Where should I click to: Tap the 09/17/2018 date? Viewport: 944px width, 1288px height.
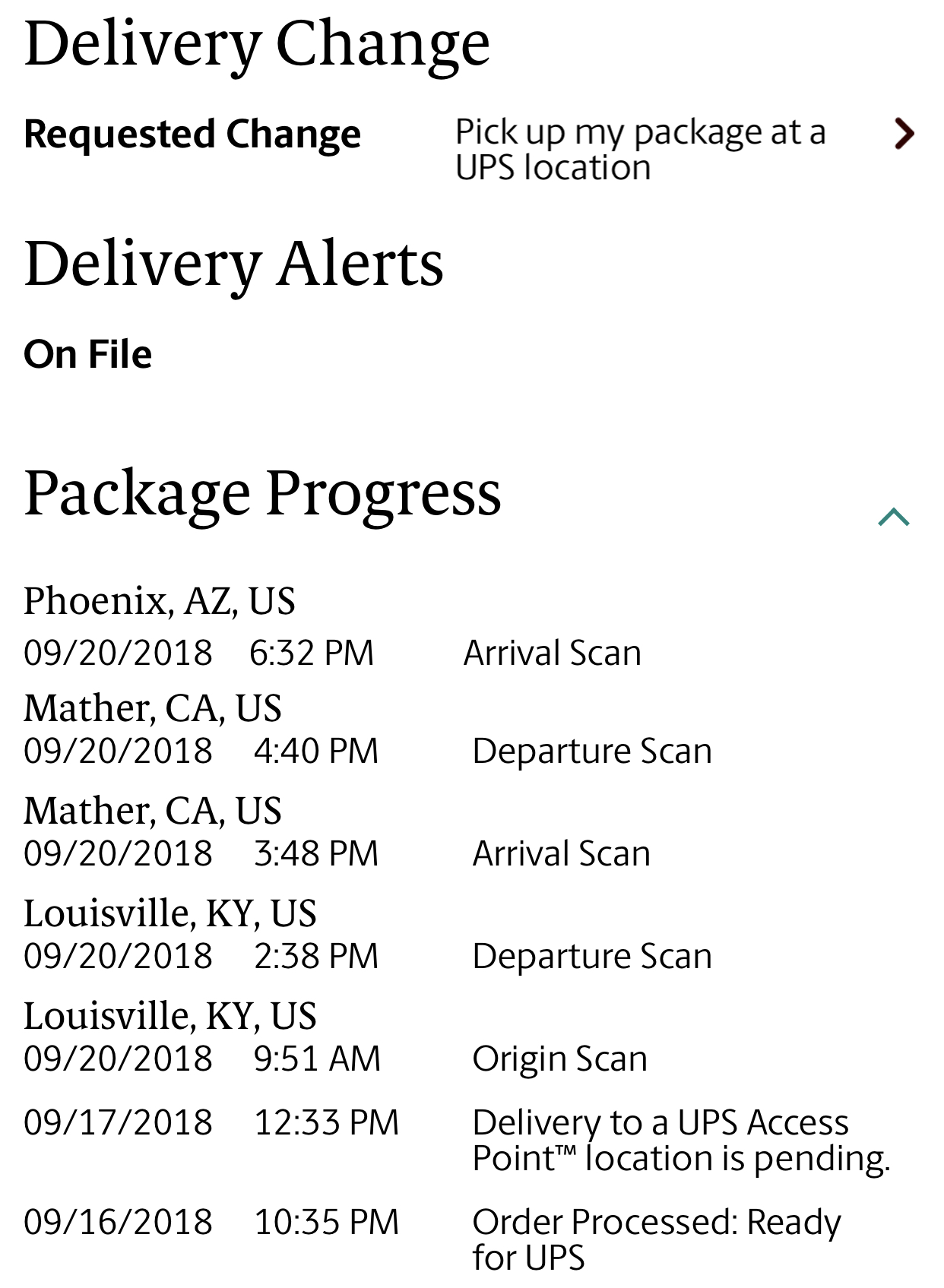tap(118, 1123)
